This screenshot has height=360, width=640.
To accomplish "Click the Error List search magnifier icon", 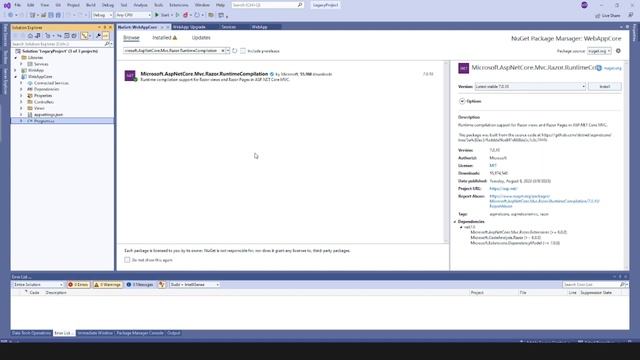I will 622,284.
